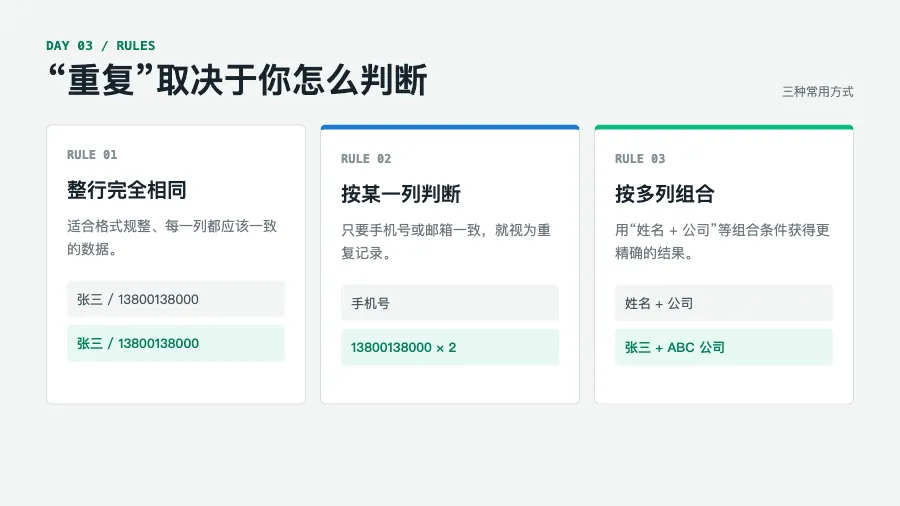Click the RULE 03 label

[x=640, y=159]
